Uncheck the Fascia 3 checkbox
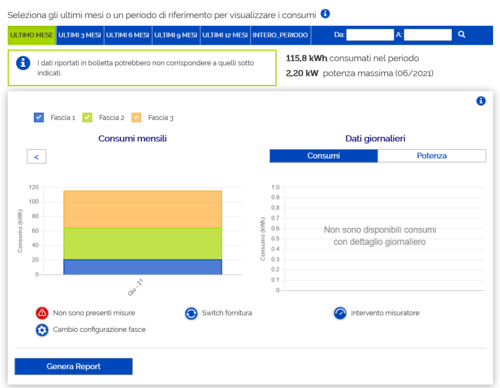Screen dimensions: 500x388 pyautogui.click(x=136, y=117)
